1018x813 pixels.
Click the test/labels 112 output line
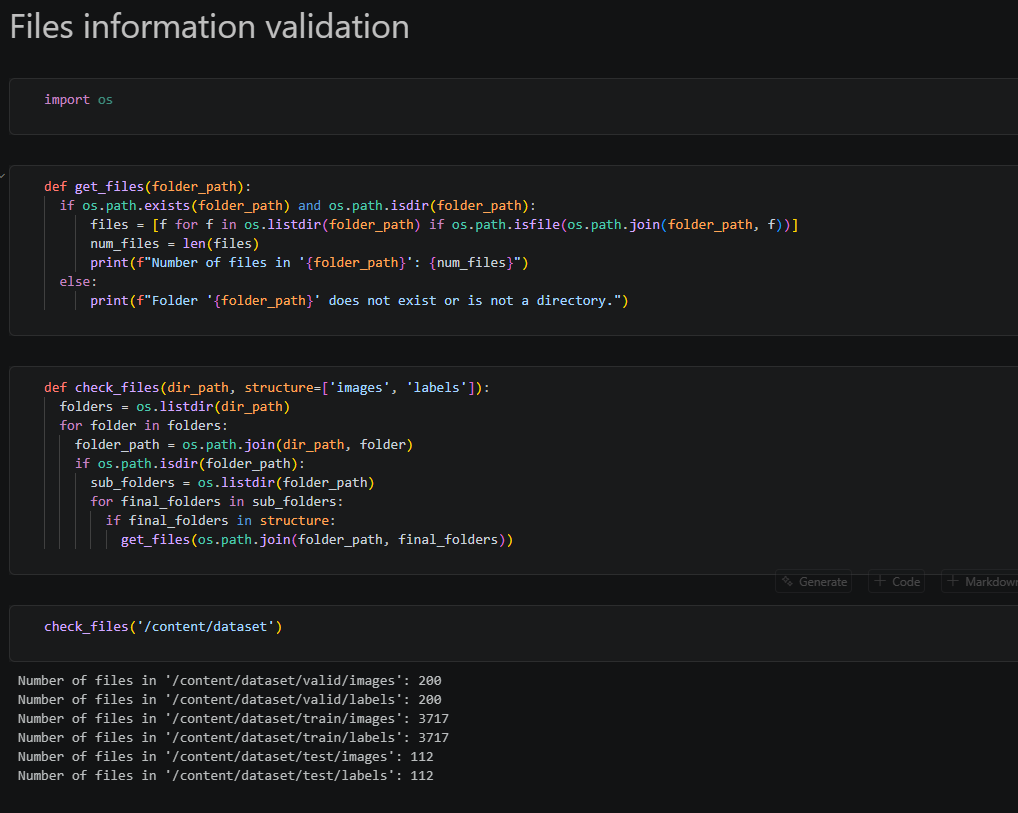[x=225, y=775]
